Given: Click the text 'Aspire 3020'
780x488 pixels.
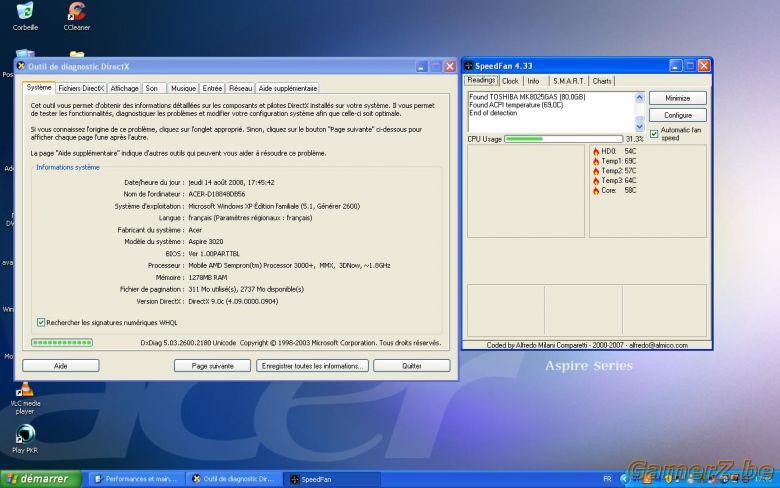Looking at the screenshot, I should [205, 242].
